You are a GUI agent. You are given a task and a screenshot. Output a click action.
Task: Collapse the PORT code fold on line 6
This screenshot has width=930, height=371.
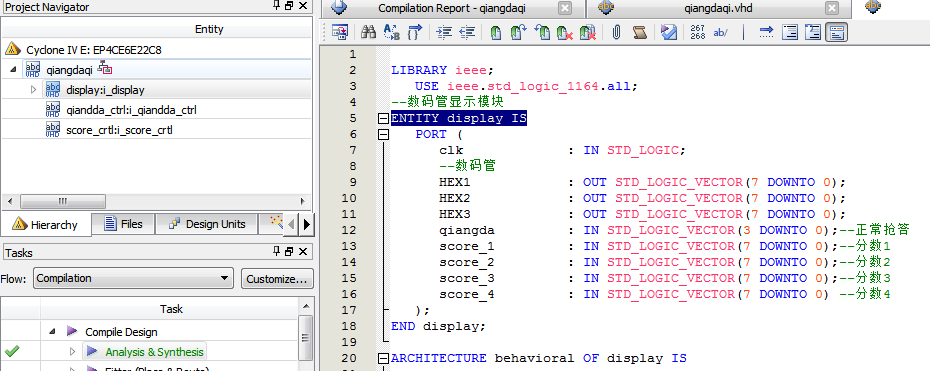[384, 135]
